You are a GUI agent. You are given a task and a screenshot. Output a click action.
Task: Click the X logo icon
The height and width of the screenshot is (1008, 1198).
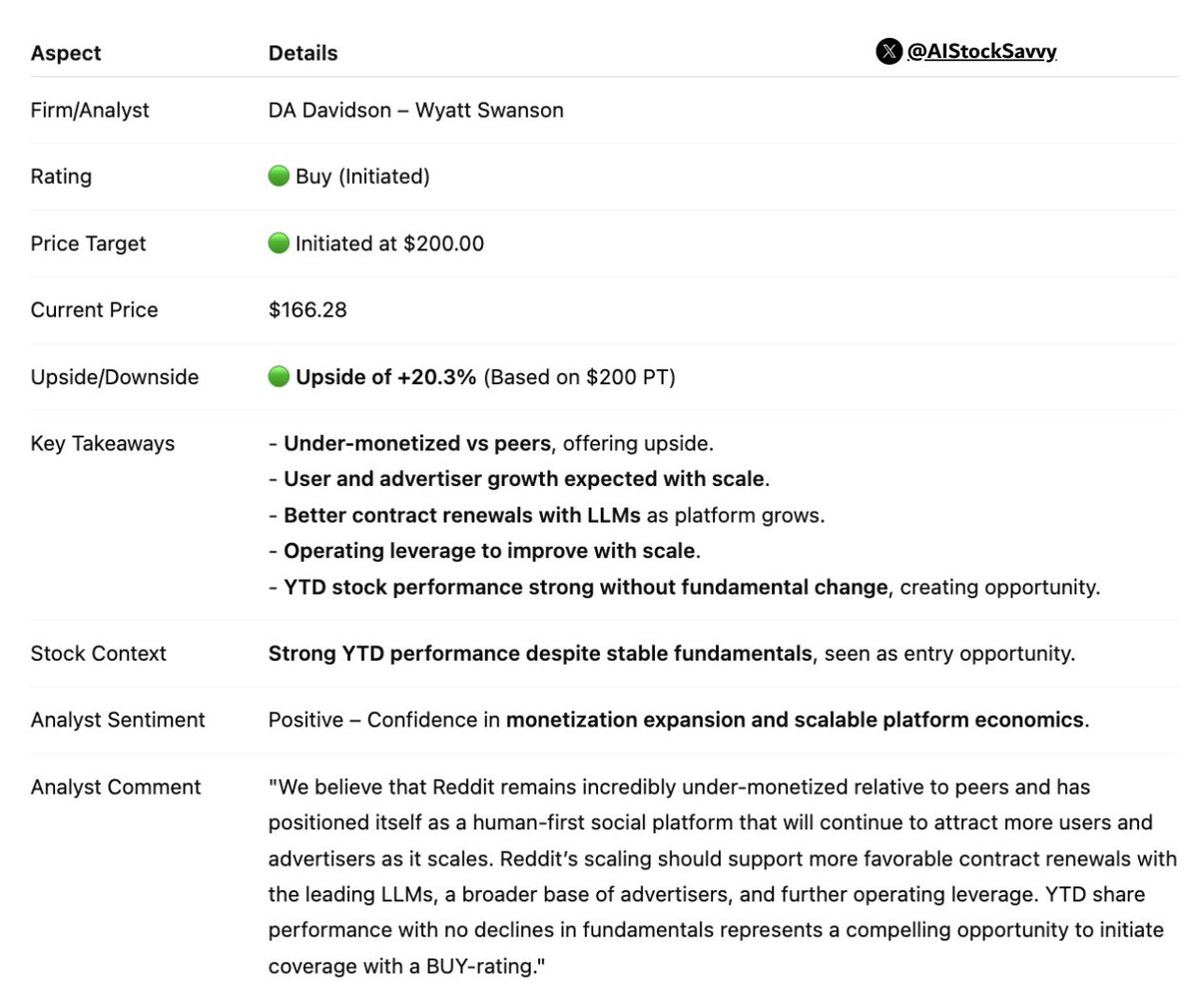click(889, 52)
